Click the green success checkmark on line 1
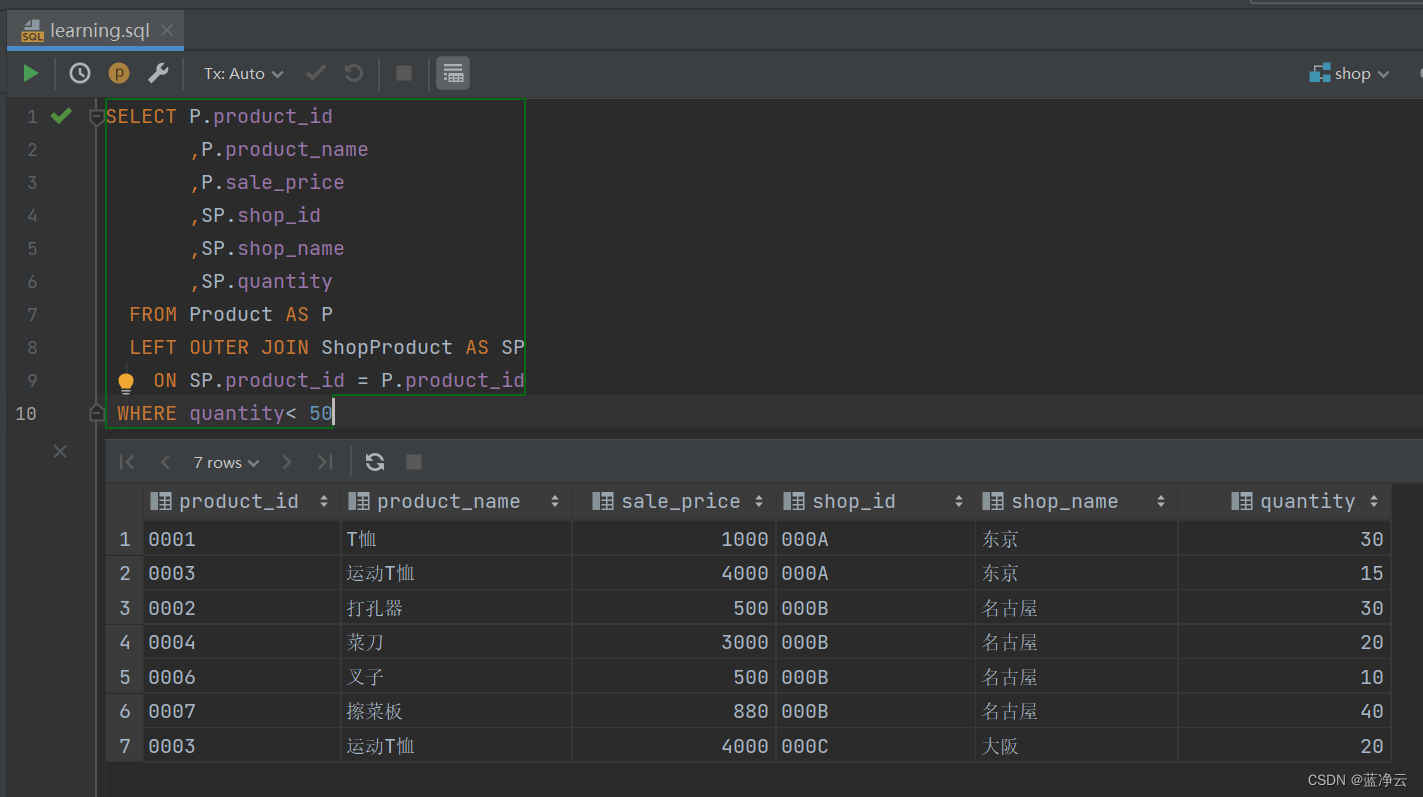 pyautogui.click(x=61, y=116)
